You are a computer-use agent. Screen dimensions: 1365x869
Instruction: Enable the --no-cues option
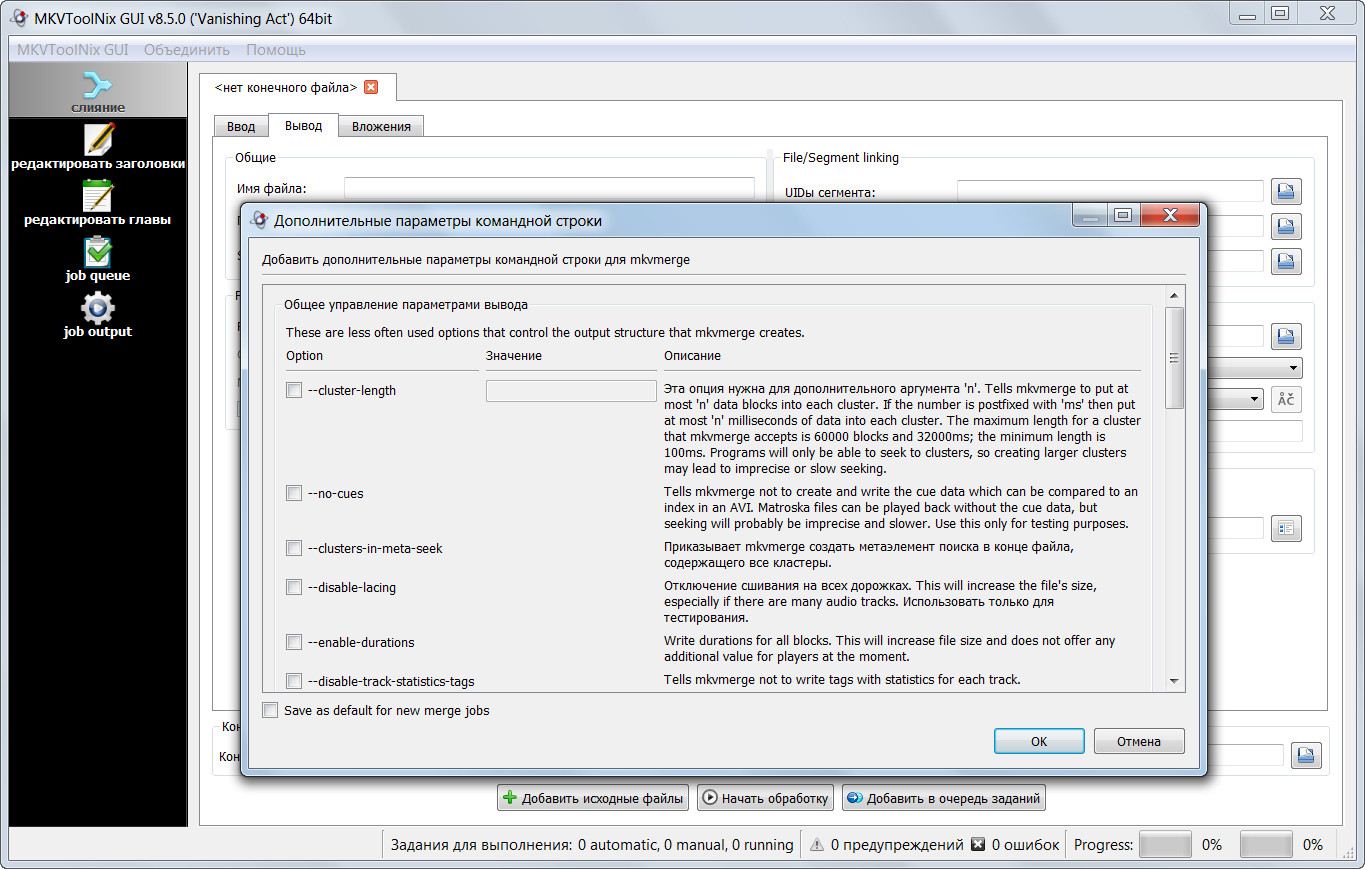[x=294, y=493]
